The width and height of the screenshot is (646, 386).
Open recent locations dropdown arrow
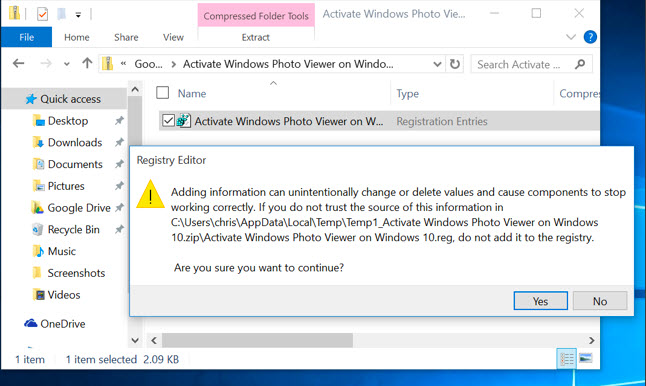point(67,64)
